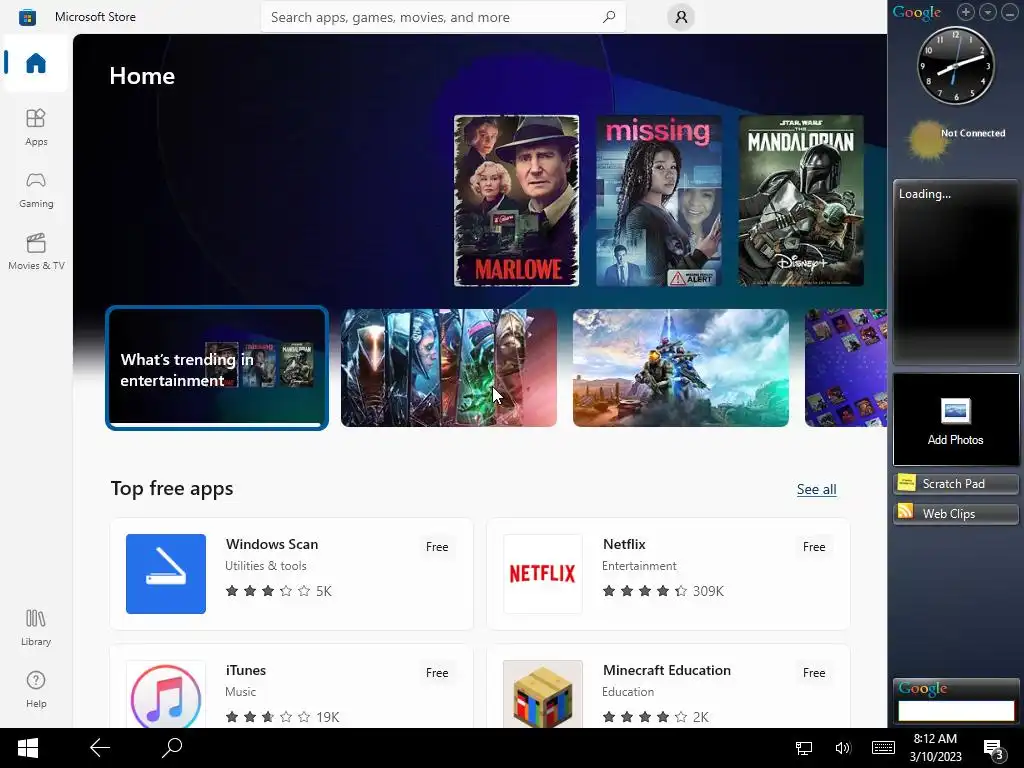Click the Windows Scan star rating
The height and width of the screenshot is (768, 1024).
point(278,591)
